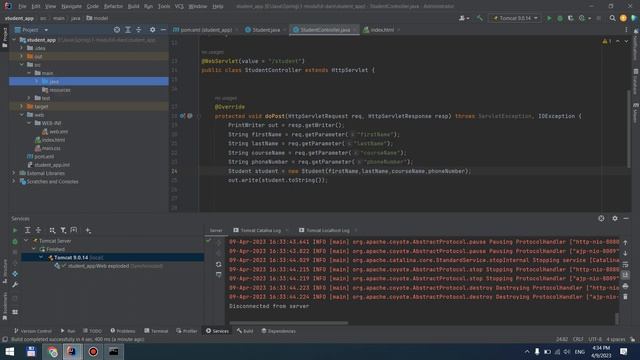This screenshot has height=360, width=640.
Task: Expand all in the Project panel
Action: (128, 30)
